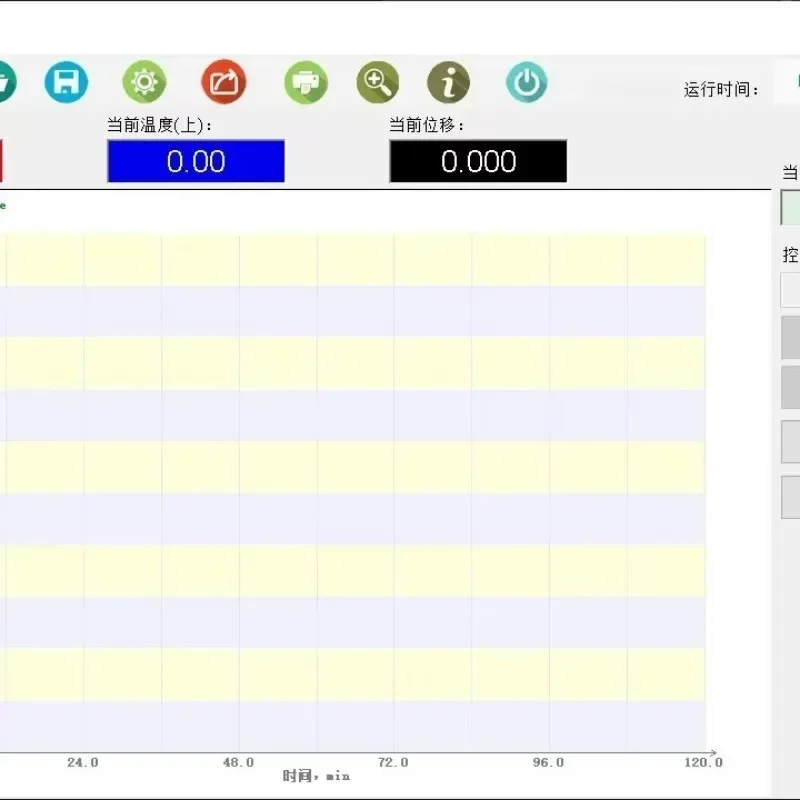Click the 96.0 time axis tick label

[548, 762]
